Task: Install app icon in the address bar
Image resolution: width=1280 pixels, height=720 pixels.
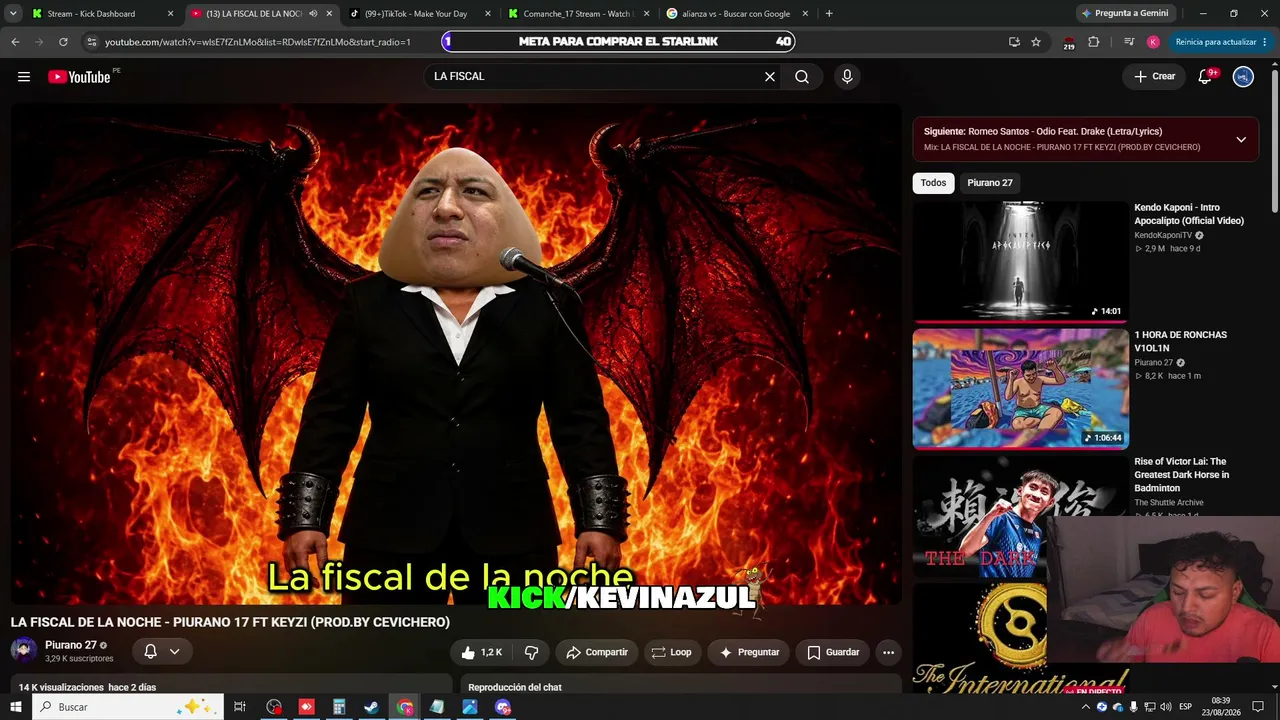Action: [1014, 42]
